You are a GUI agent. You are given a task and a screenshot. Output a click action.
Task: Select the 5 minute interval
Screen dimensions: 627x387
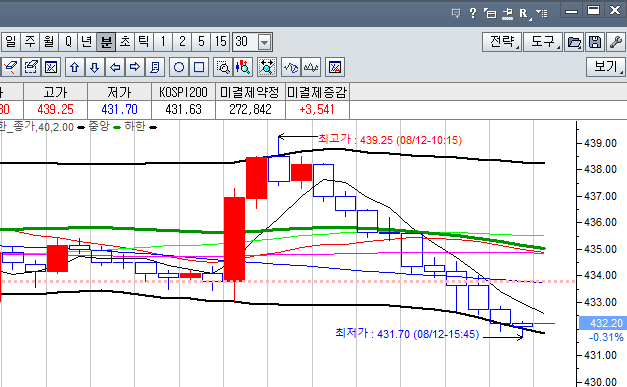(x=202, y=42)
